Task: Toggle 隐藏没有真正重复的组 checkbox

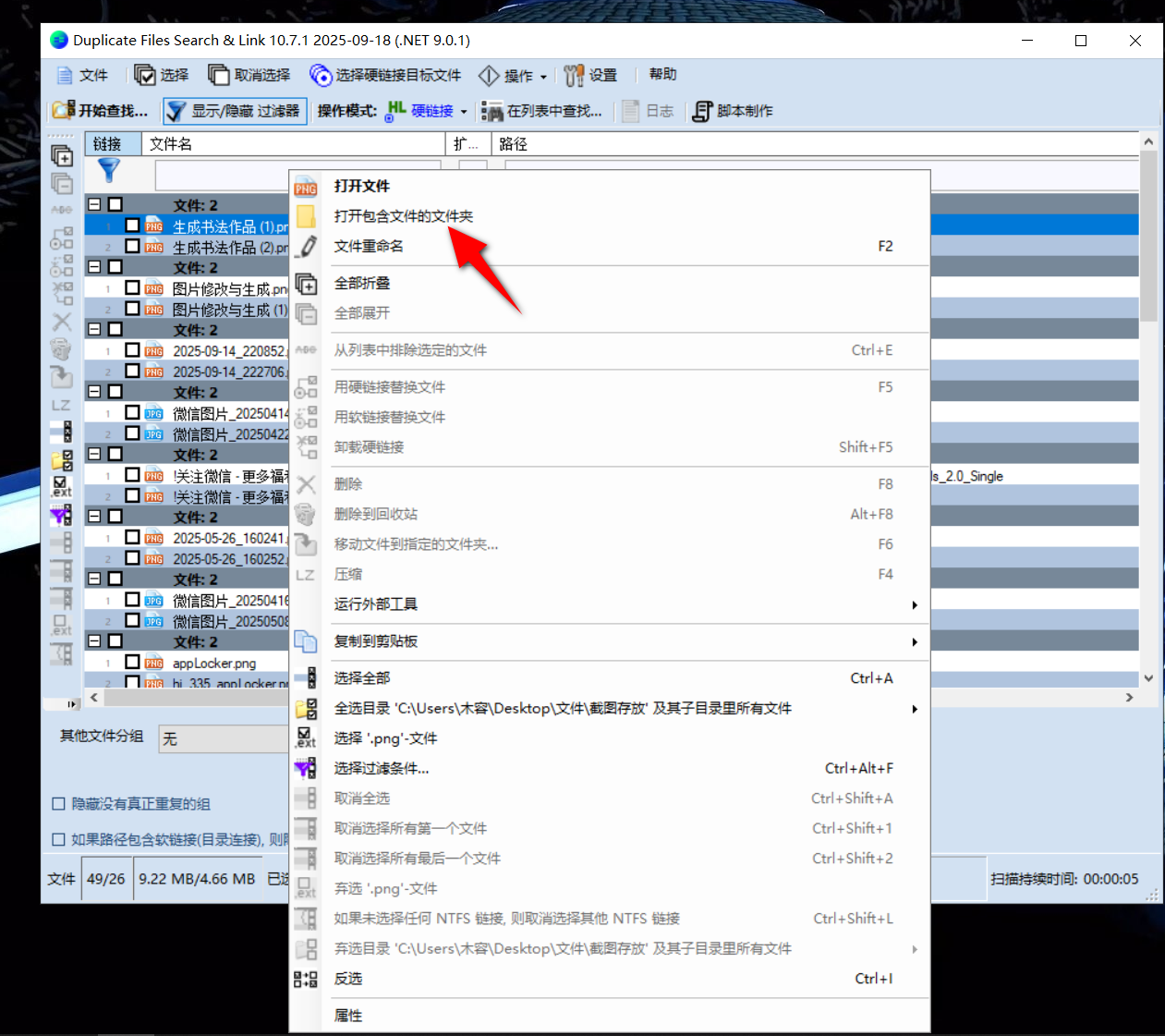Action: 58,804
